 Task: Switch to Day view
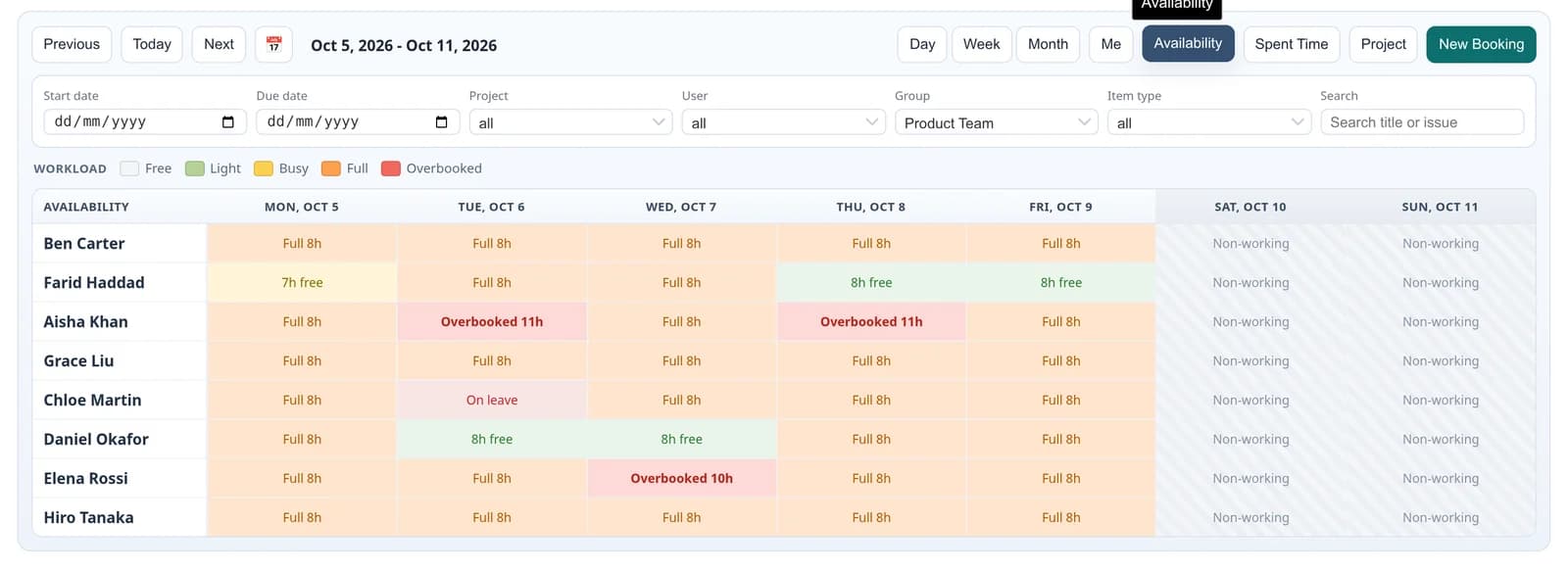coord(922,44)
